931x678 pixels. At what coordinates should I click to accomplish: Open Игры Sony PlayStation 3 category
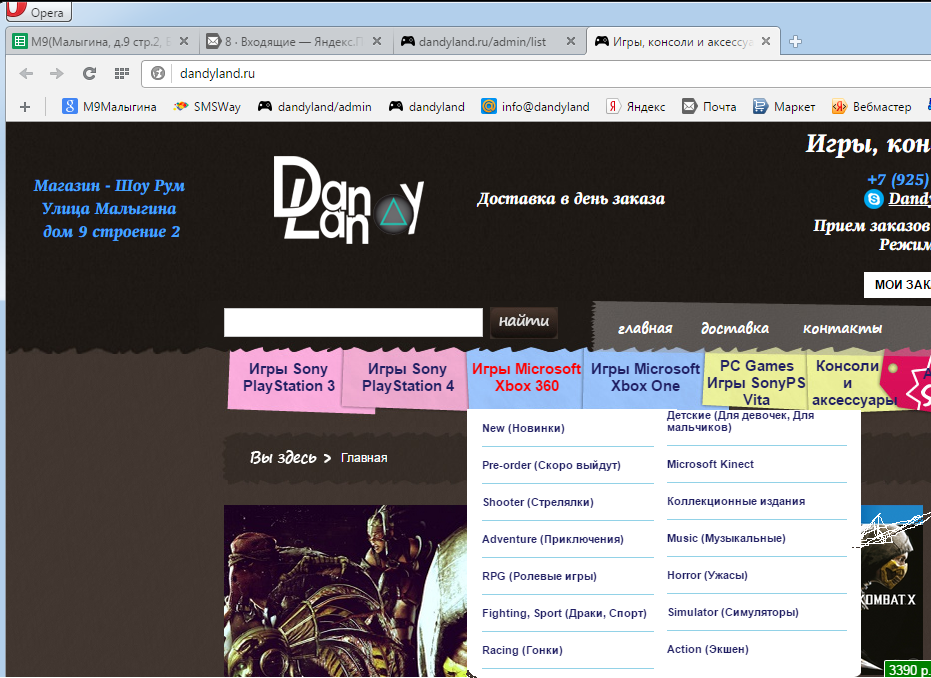pos(288,378)
